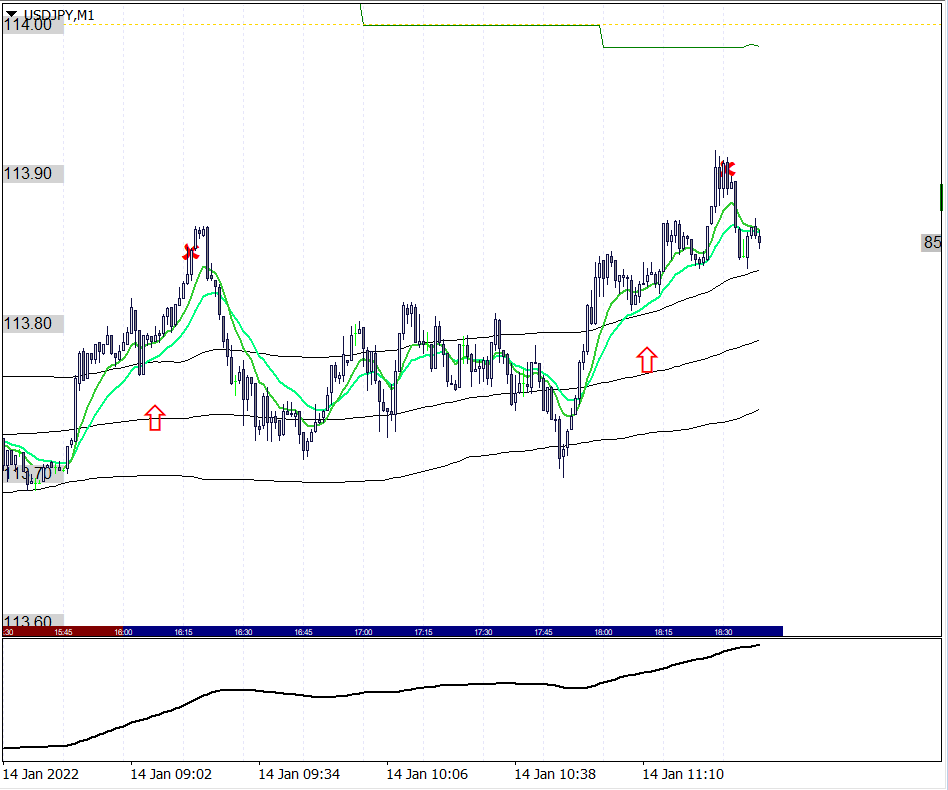Click the 85 value label on right
This screenshot has width=948, height=790.
click(932, 242)
